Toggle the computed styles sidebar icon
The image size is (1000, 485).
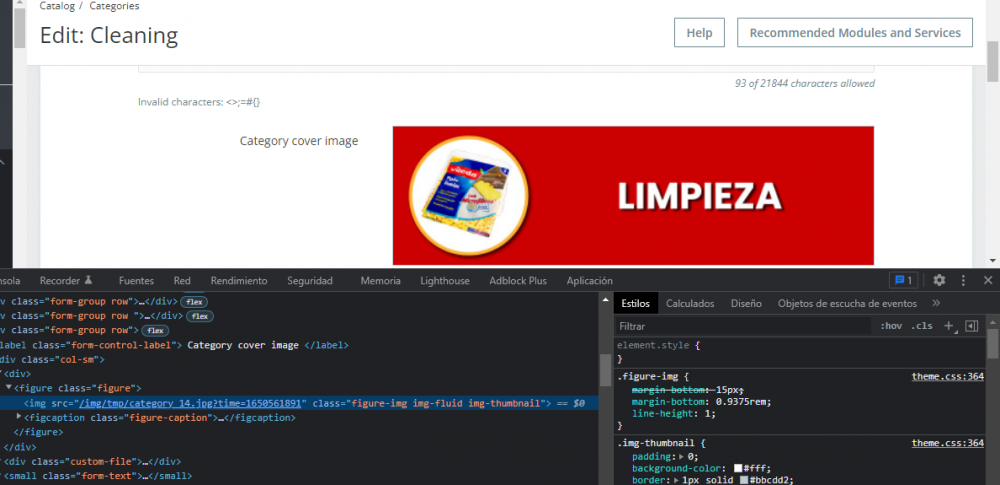coord(971,326)
